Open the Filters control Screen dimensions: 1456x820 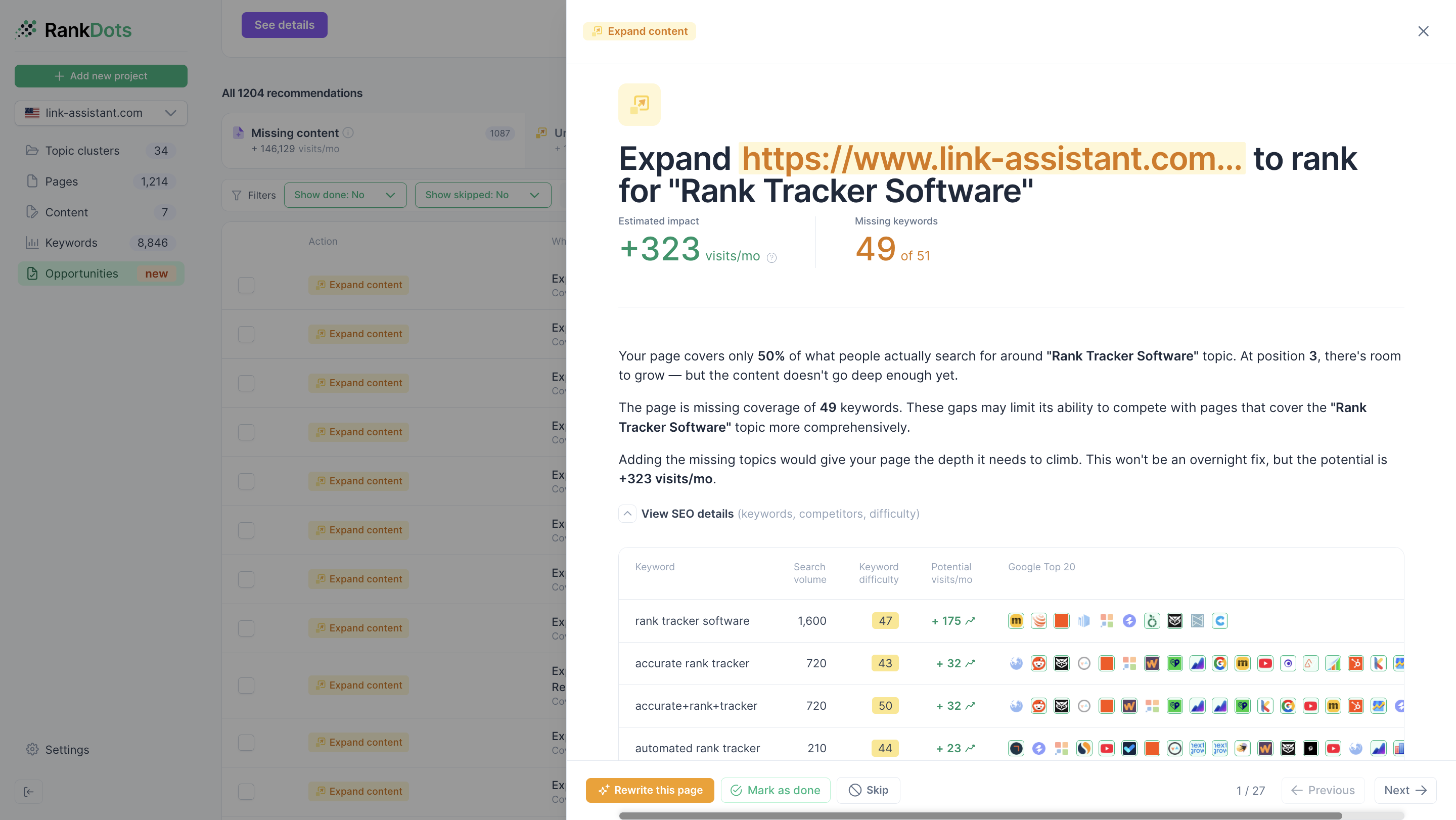tap(254, 195)
